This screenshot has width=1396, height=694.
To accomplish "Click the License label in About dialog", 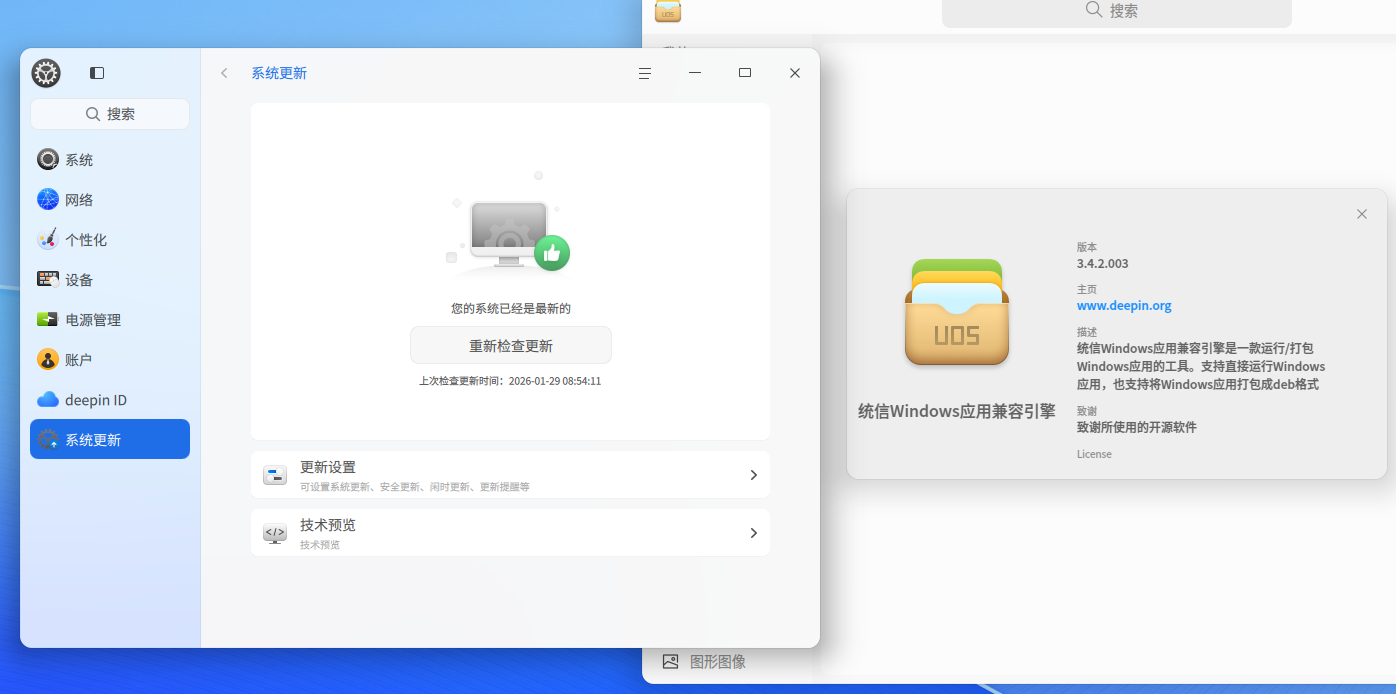I will click(x=1094, y=454).
